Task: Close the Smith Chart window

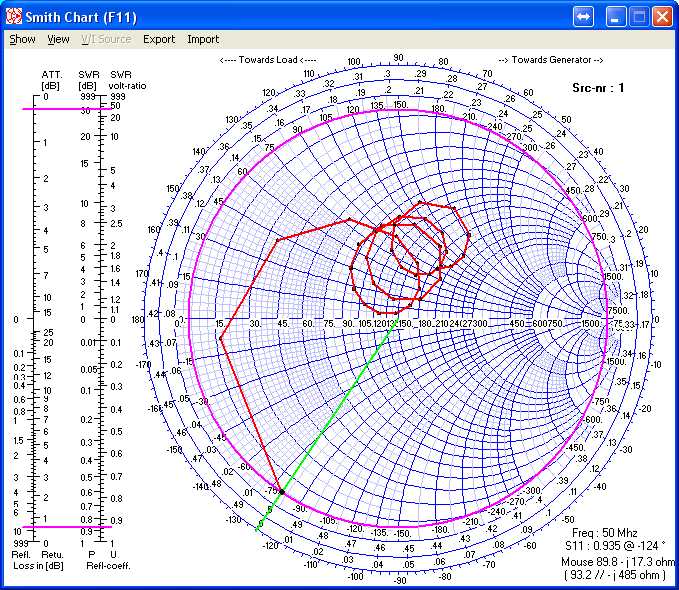Action: (662, 17)
